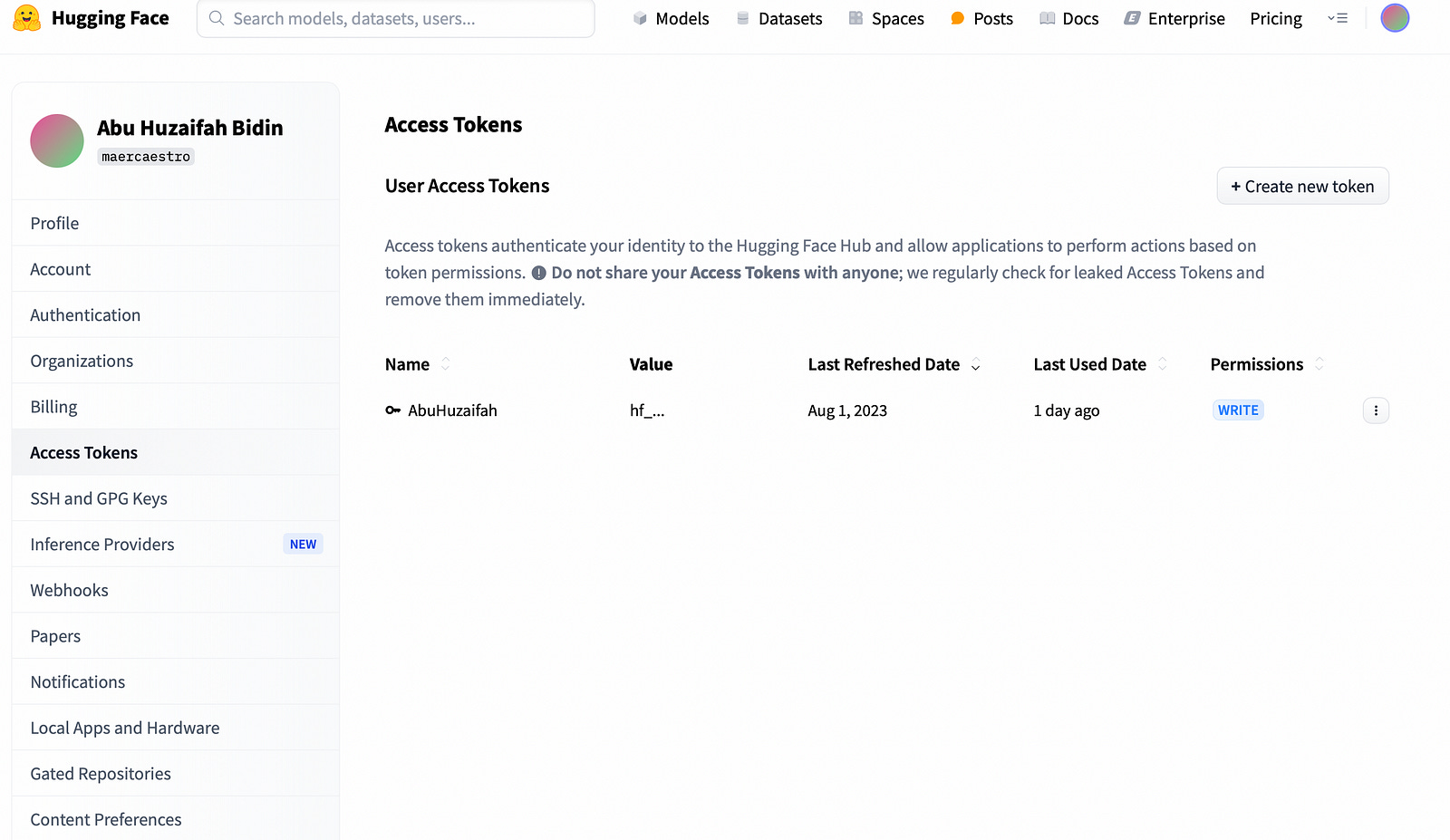The height and width of the screenshot is (840, 1450).
Task: Click the Value column header
Action: click(x=651, y=364)
